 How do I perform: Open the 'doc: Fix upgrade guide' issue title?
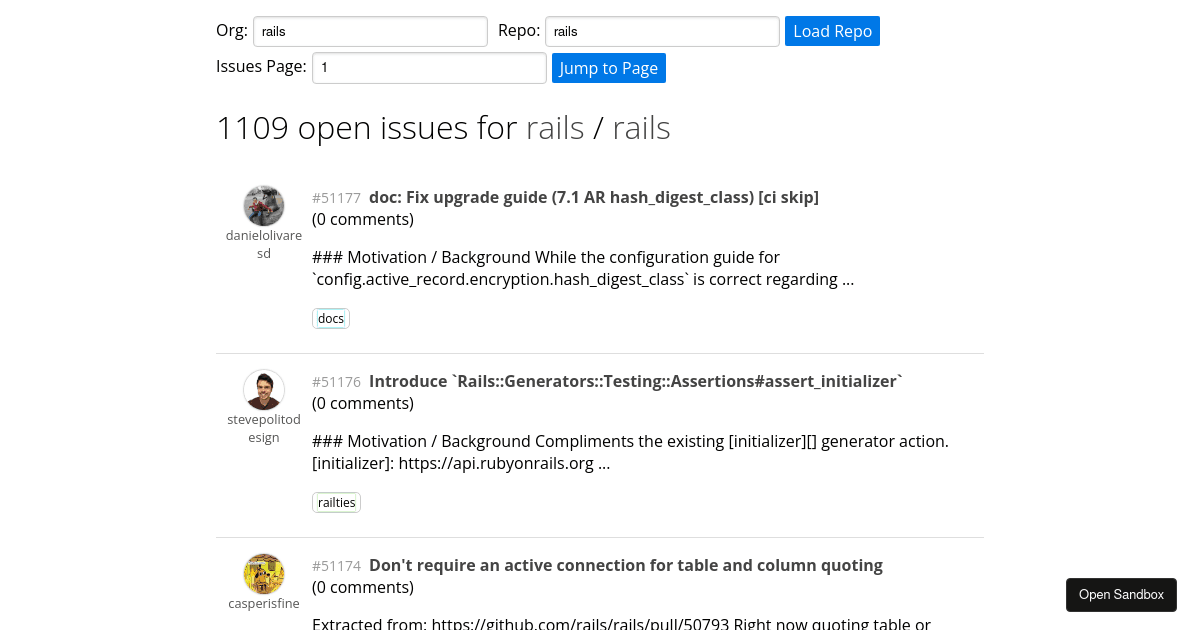click(x=593, y=197)
